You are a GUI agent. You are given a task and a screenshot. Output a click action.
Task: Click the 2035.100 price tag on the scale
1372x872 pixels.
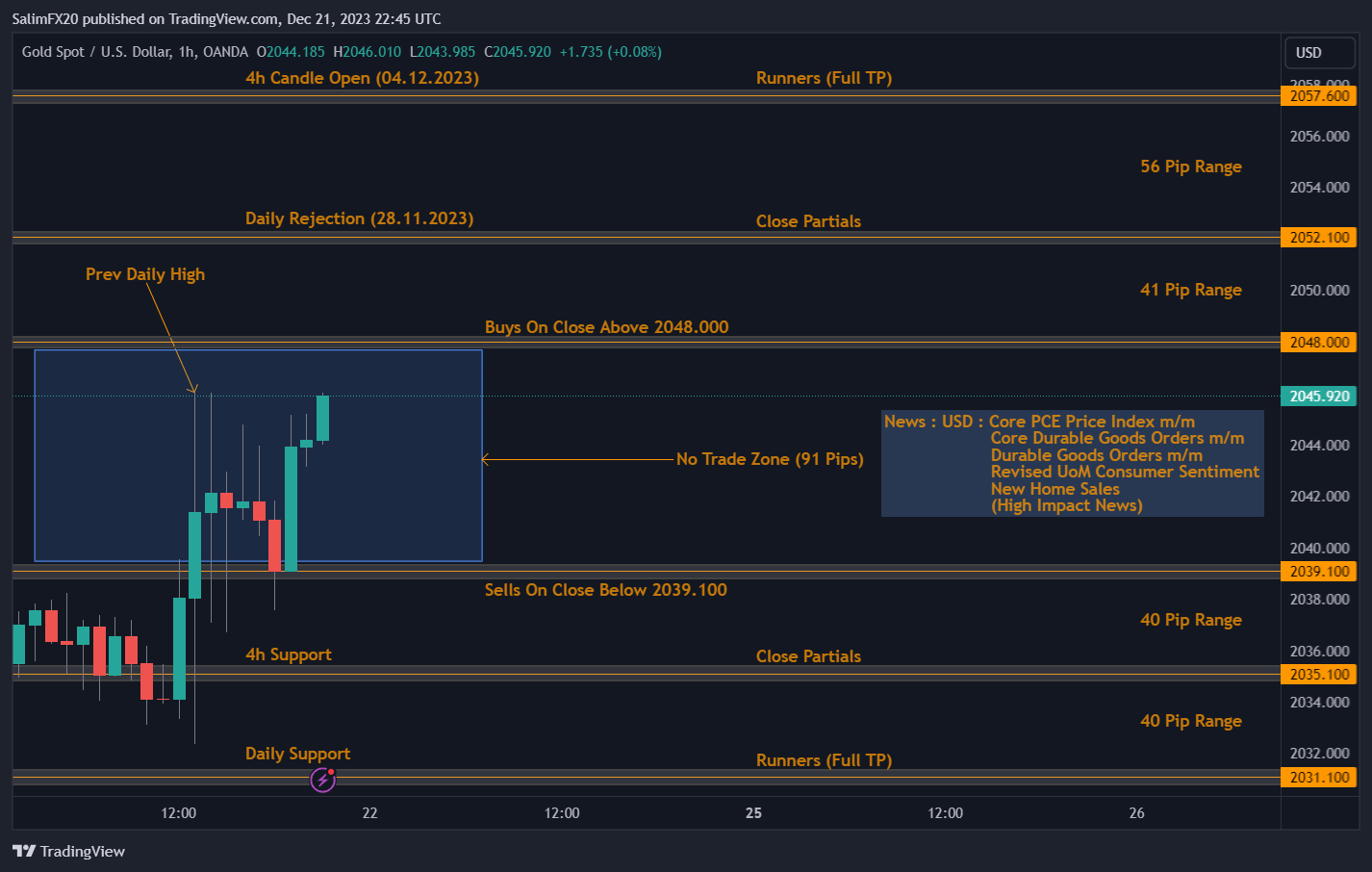pos(1318,674)
